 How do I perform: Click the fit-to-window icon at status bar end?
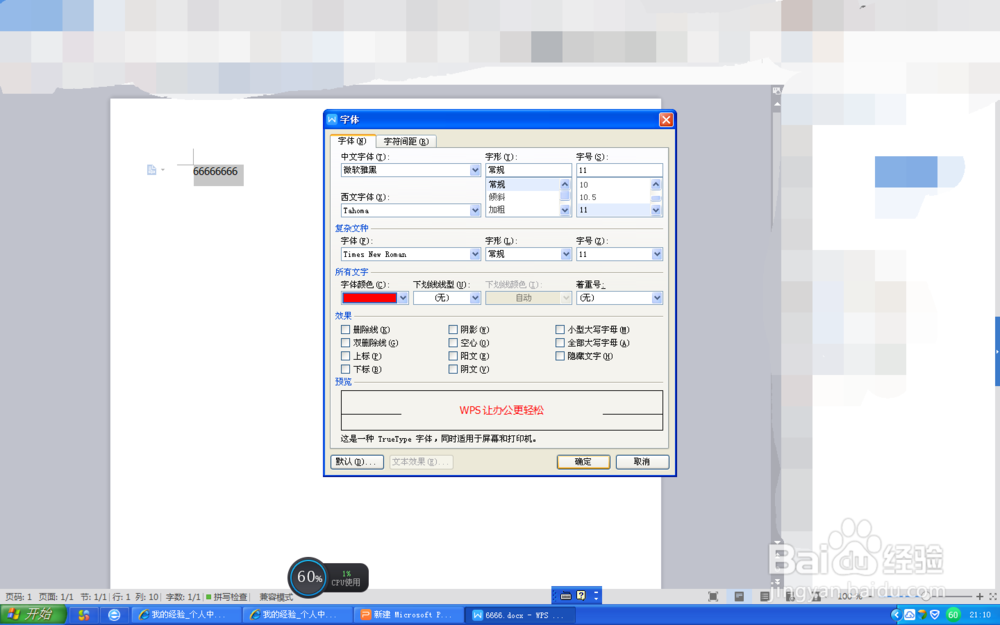point(993,596)
